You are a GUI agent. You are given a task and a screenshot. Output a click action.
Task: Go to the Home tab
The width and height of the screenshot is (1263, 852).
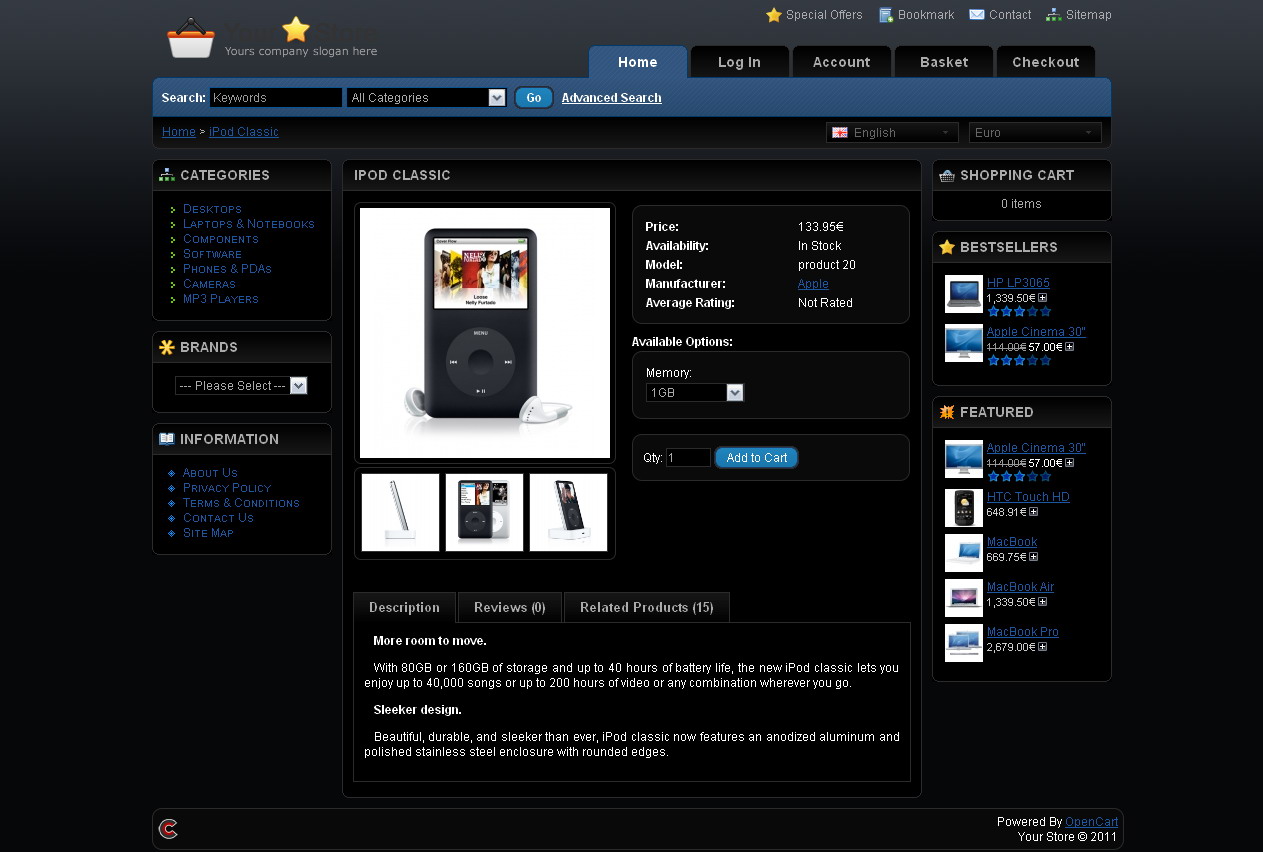point(638,62)
